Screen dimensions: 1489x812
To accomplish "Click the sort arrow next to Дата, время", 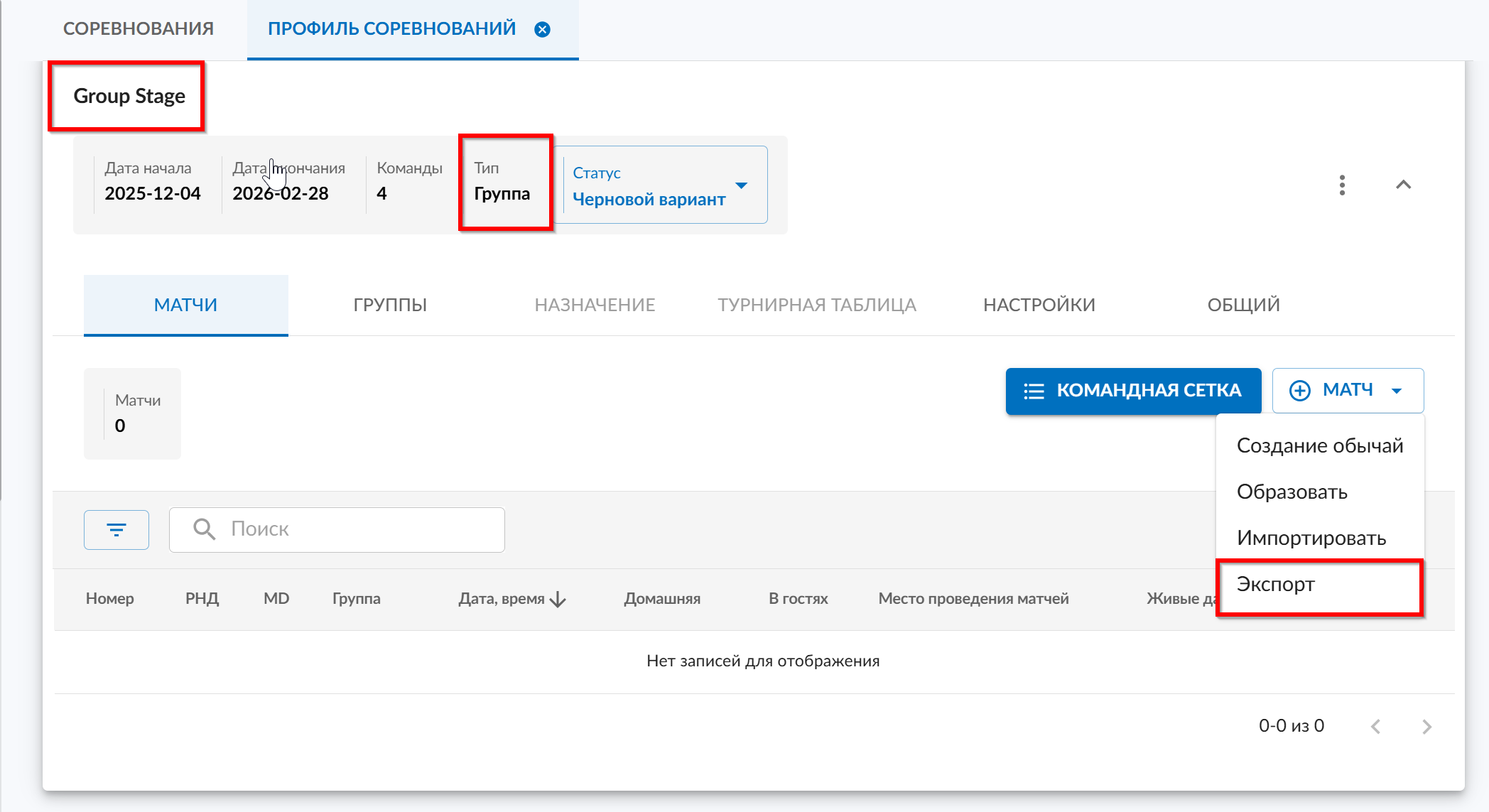I will [558, 599].
